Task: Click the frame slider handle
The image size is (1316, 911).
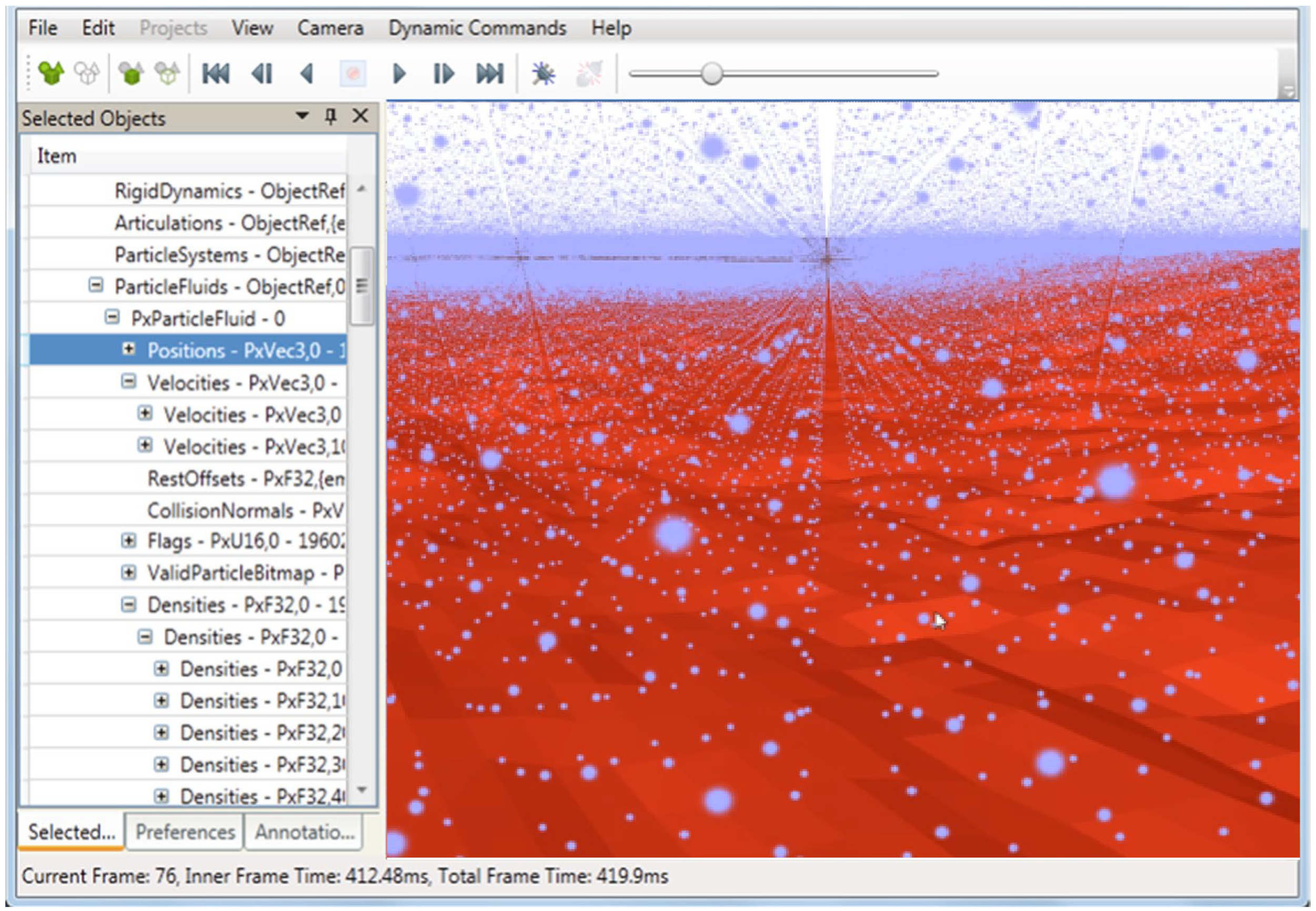Action: [x=711, y=74]
